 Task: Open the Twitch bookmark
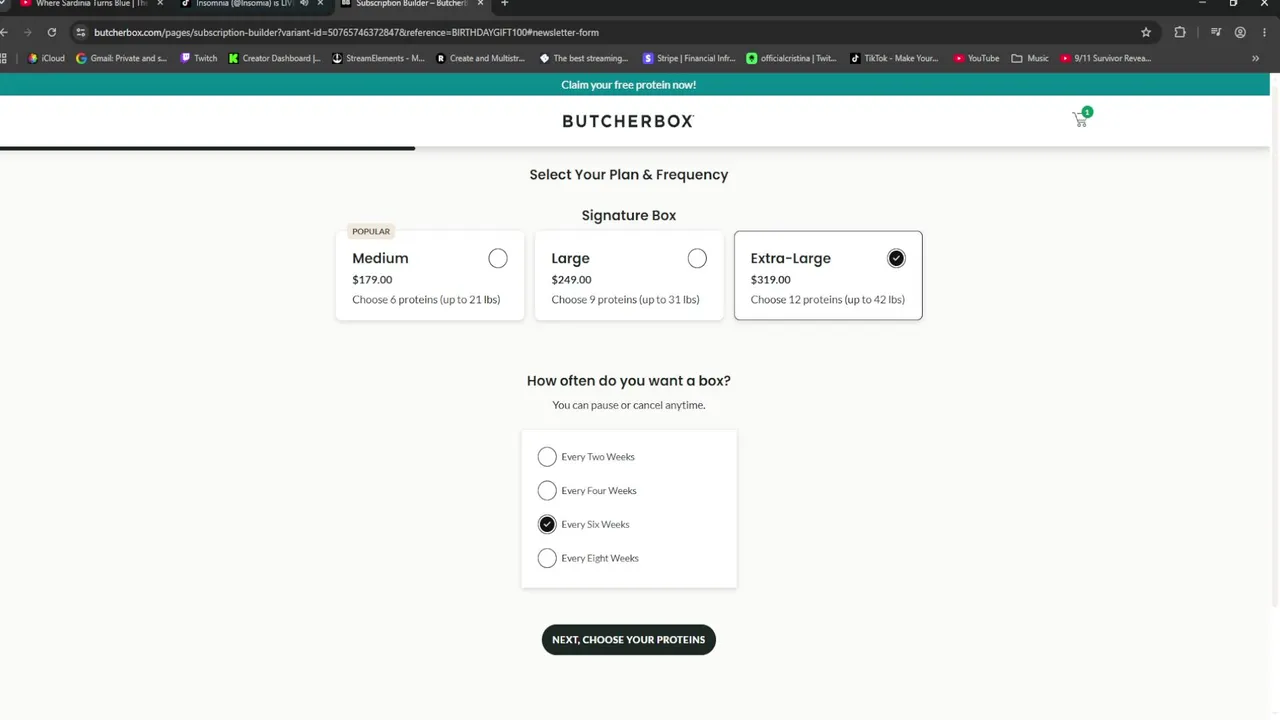tap(198, 58)
